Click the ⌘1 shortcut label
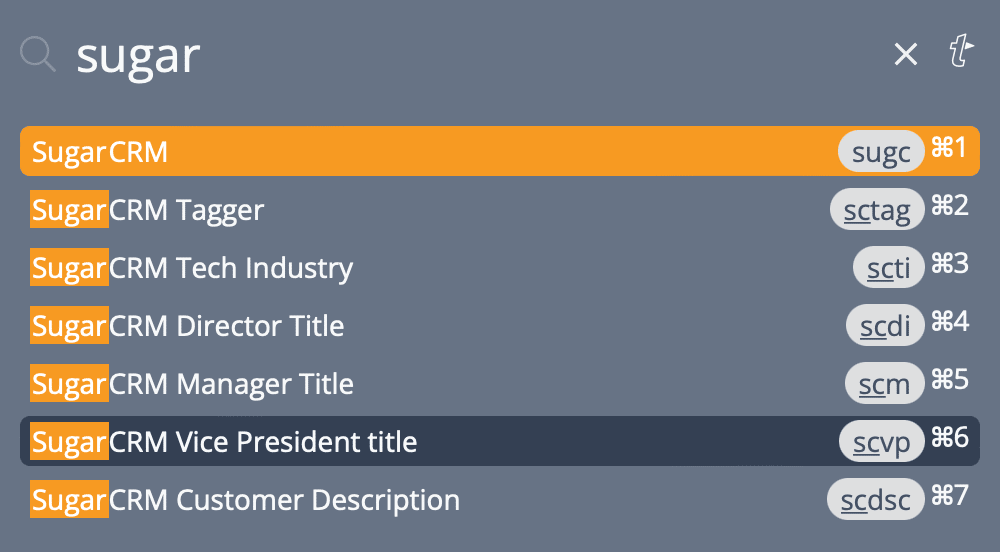Image resolution: width=1000 pixels, height=552 pixels. (x=950, y=148)
